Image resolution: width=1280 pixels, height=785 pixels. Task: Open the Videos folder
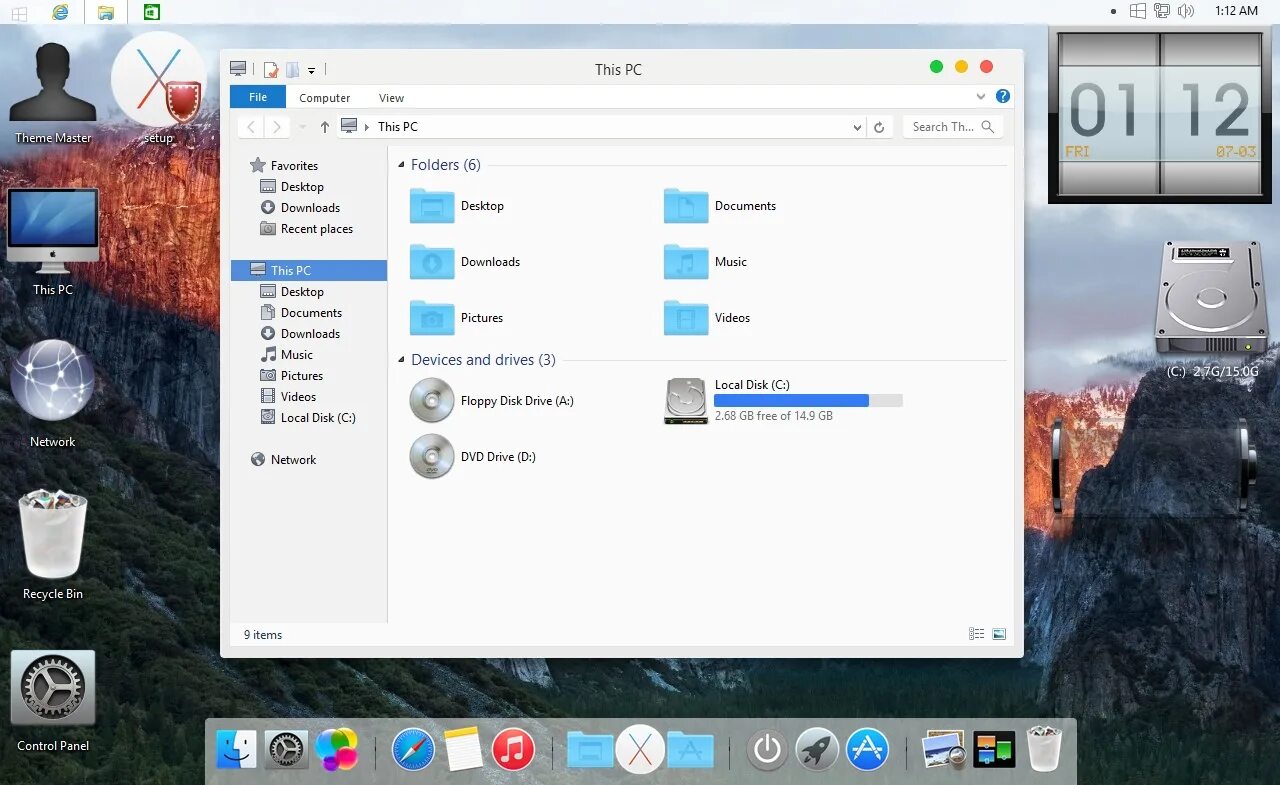tap(707, 318)
